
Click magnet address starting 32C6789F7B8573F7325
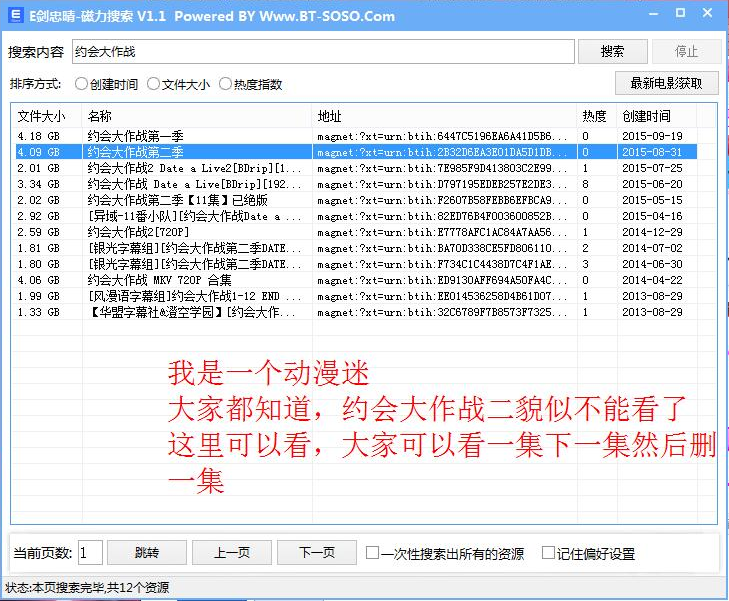tap(442, 312)
